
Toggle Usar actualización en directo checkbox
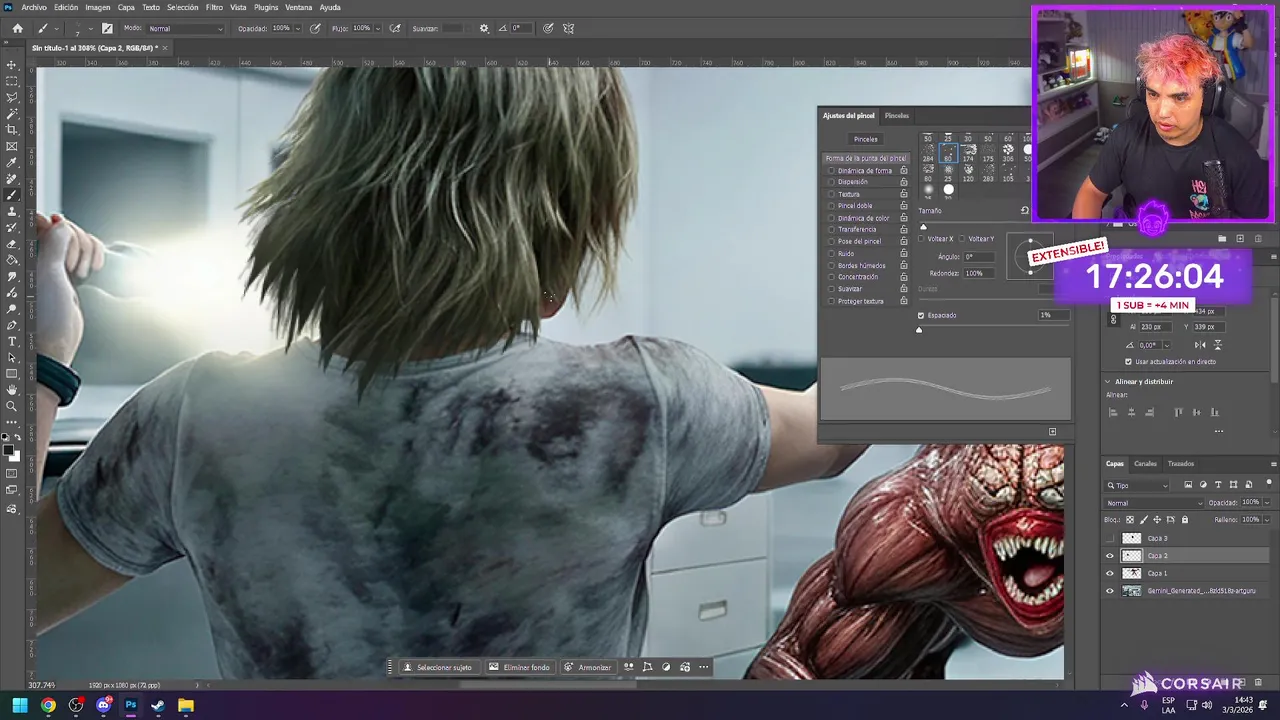point(1129,362)
